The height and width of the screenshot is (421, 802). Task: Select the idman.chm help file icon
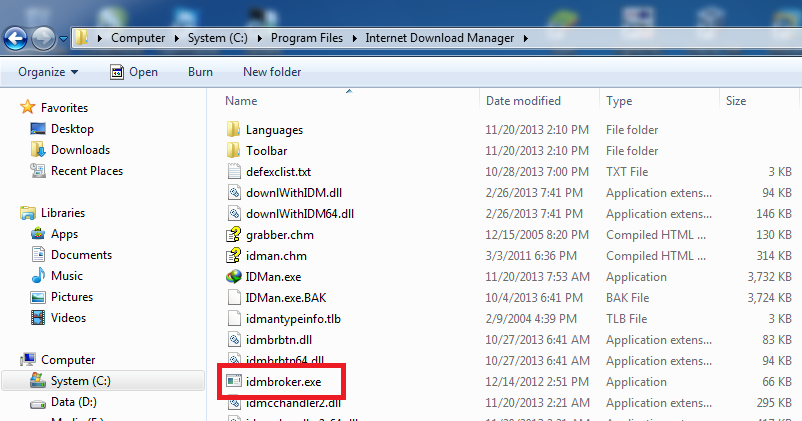[234, 255]
